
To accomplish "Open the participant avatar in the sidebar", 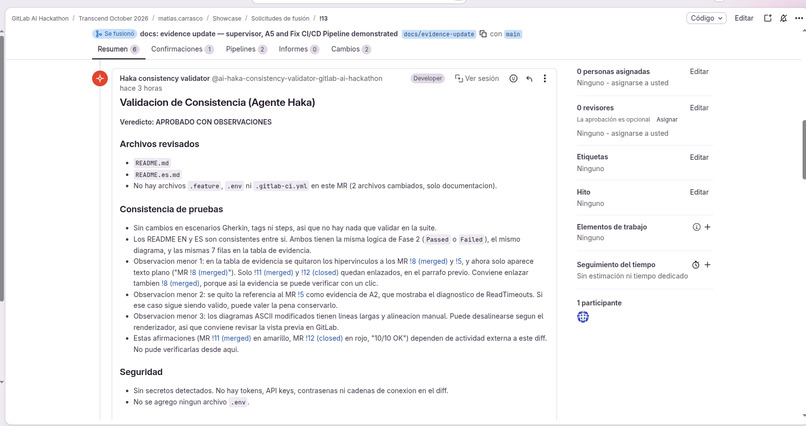I will pos(583,317).
